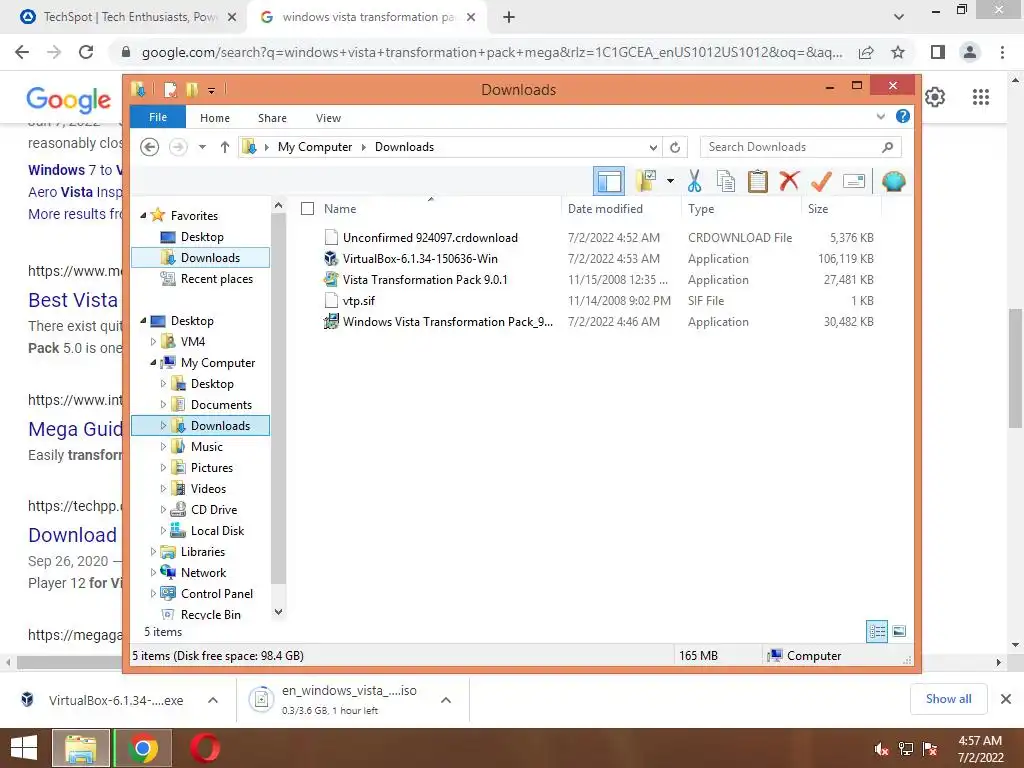Screen dimensions: 1024x768
Task: Toggle the select-all checkbox beside Name
Action: 308,208
